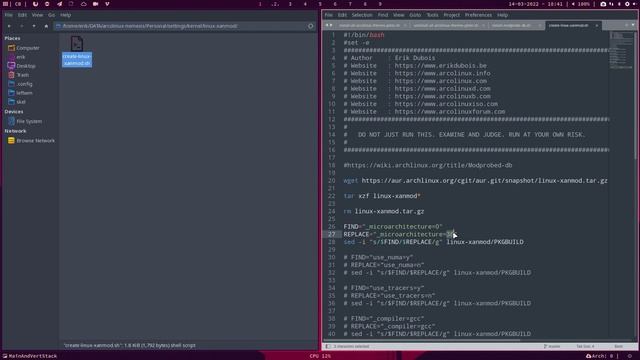Screen dimensions: 640x360
Task: Click the parent-folder arrow in file manager toolbar
Action: pos(34,26)
